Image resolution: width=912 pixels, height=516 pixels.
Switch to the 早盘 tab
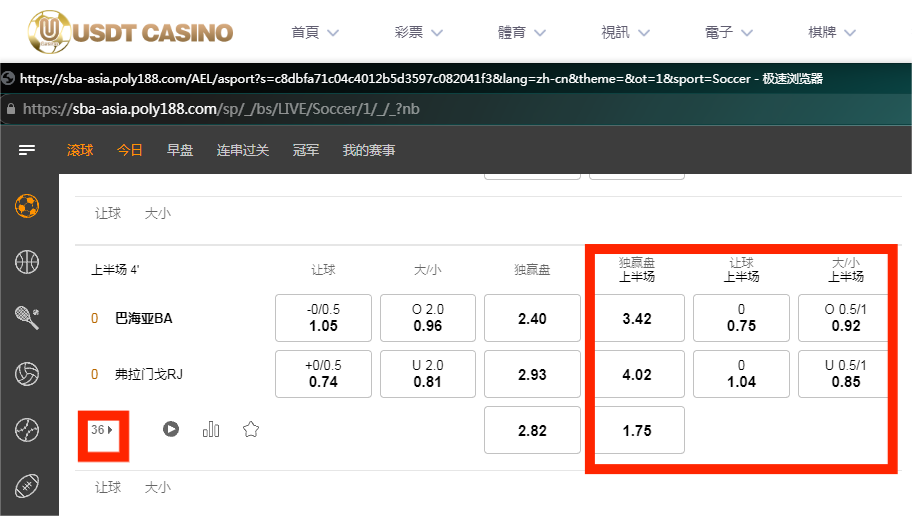[x=180, y=150]
